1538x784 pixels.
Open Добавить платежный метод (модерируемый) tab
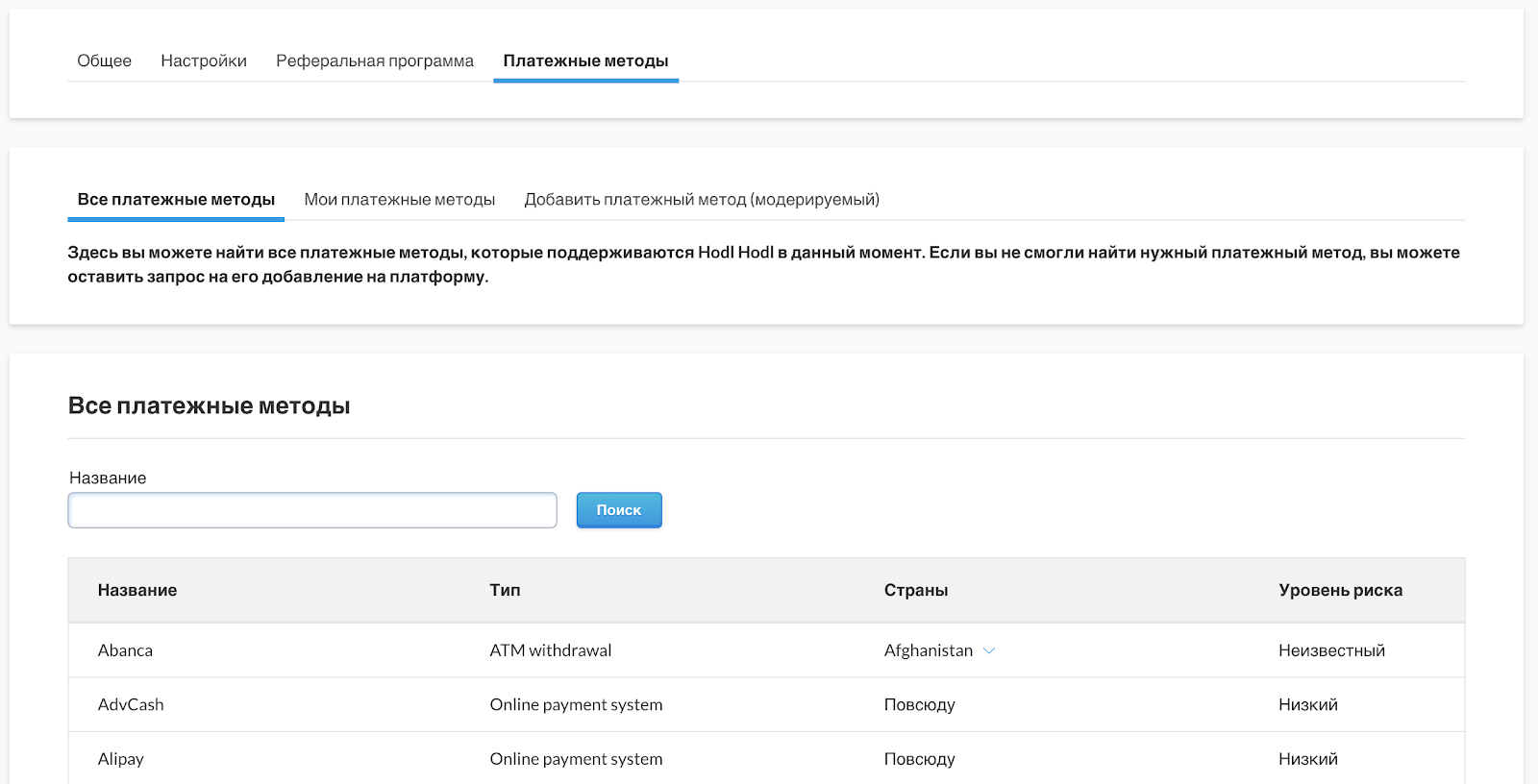(x=702, y=199)
